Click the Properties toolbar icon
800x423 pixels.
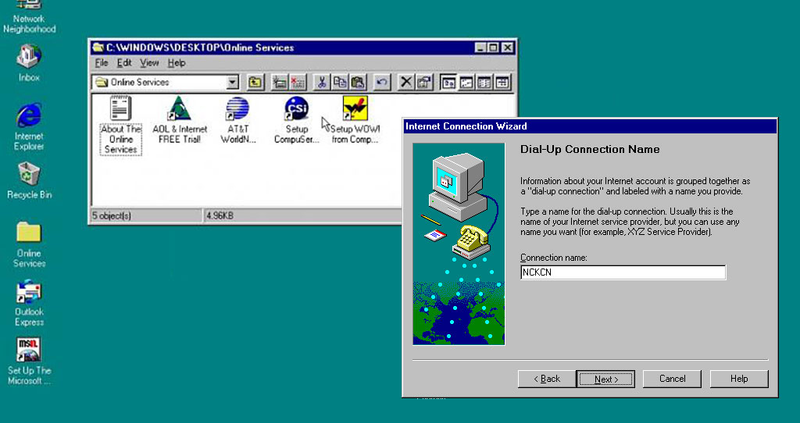[x=424, y=82]
